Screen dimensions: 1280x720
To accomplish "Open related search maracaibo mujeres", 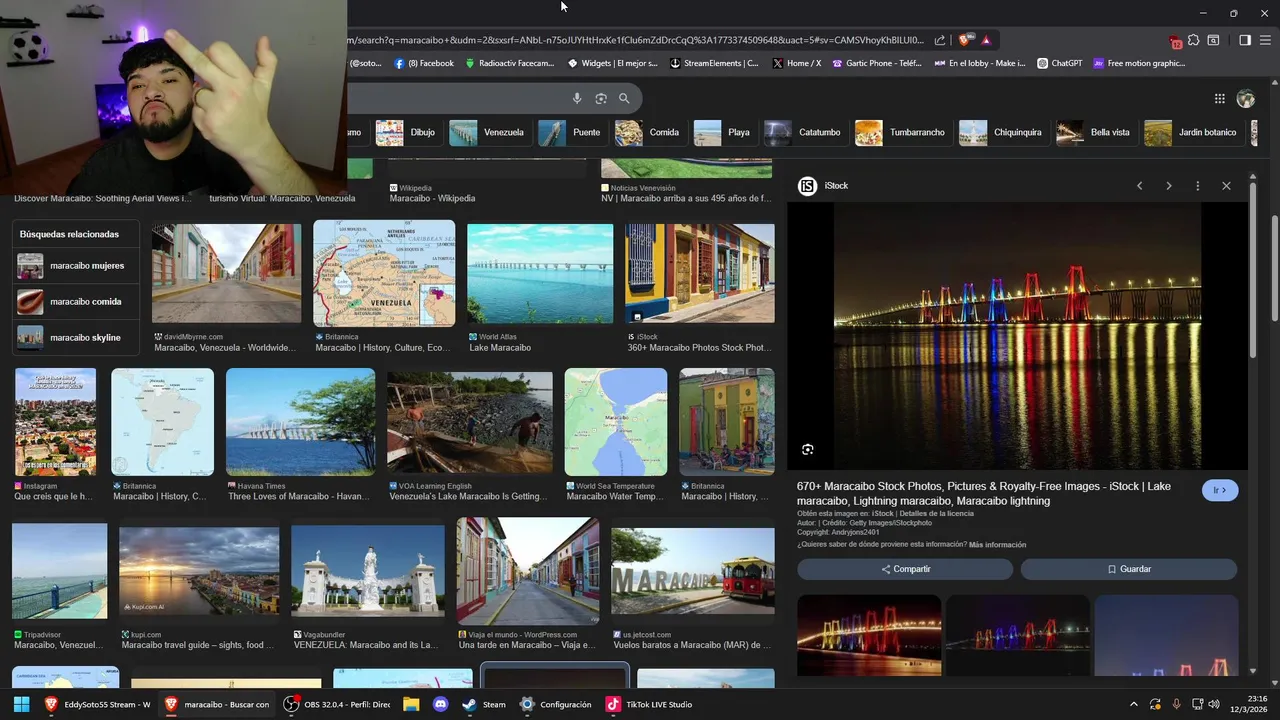I will click(76, 266).
